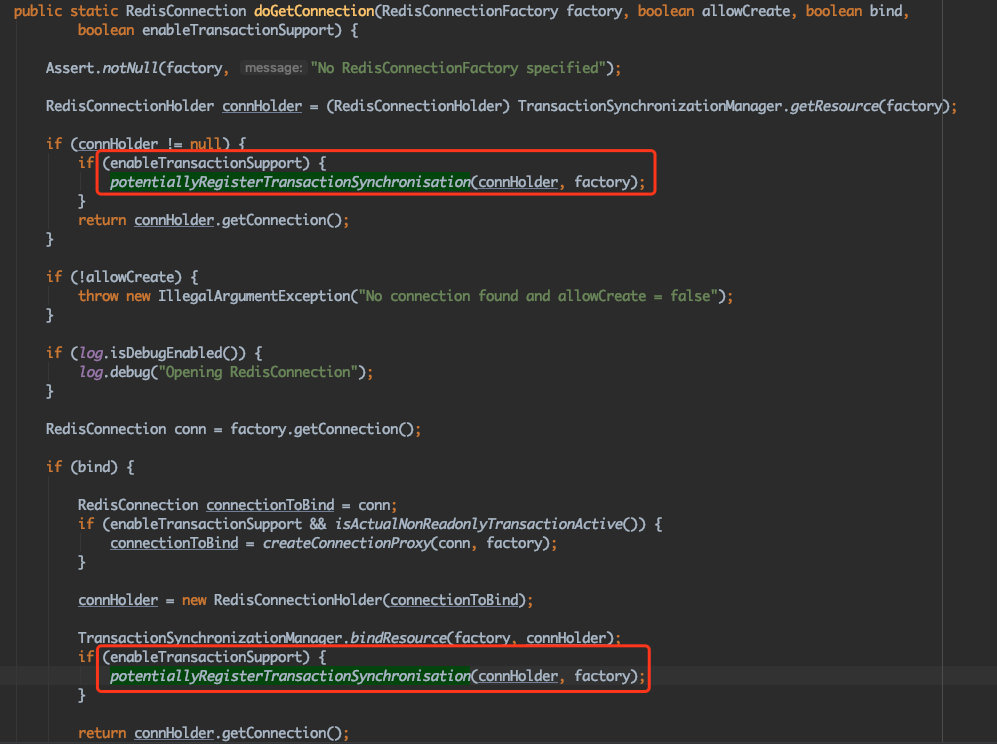Image resolution: width=997 pixels, height=744 pixels.
Task: Click first 'return connHolder.getConnection()' inside null check
Action: 213,221
